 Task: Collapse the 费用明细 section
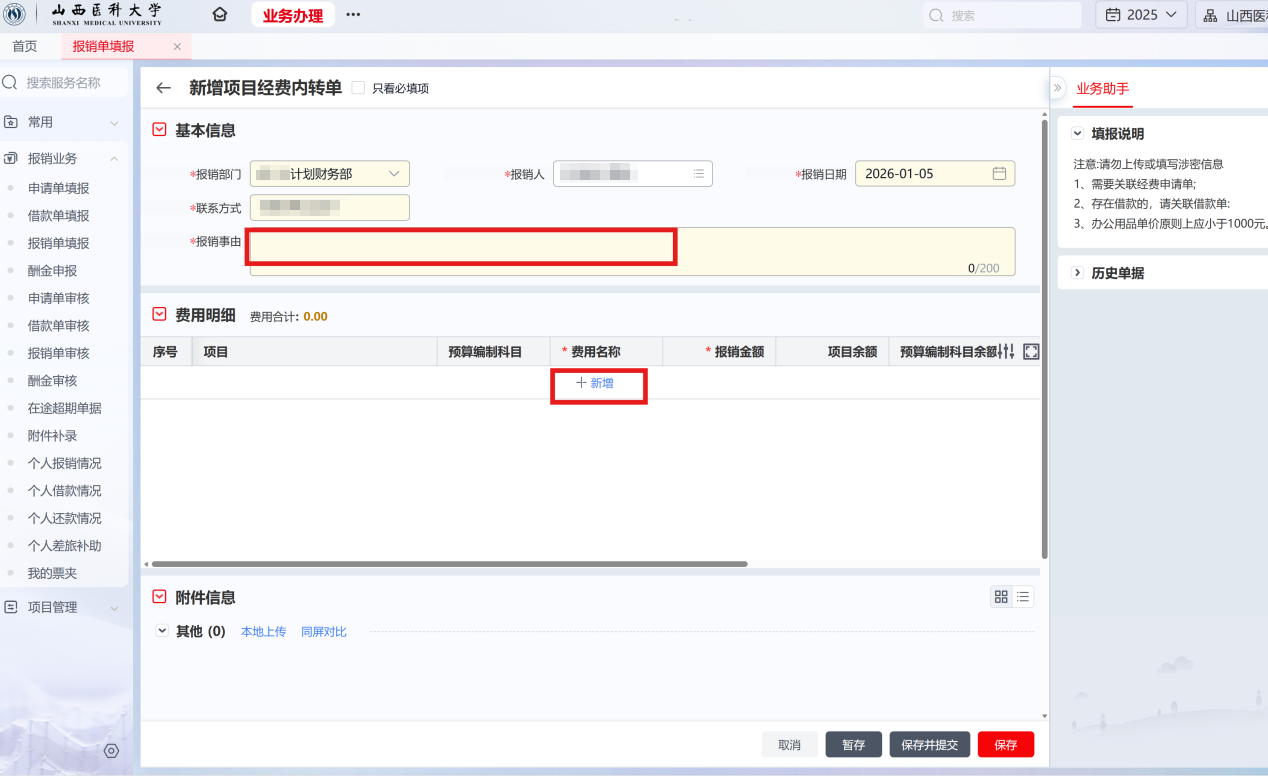(159, 315)
